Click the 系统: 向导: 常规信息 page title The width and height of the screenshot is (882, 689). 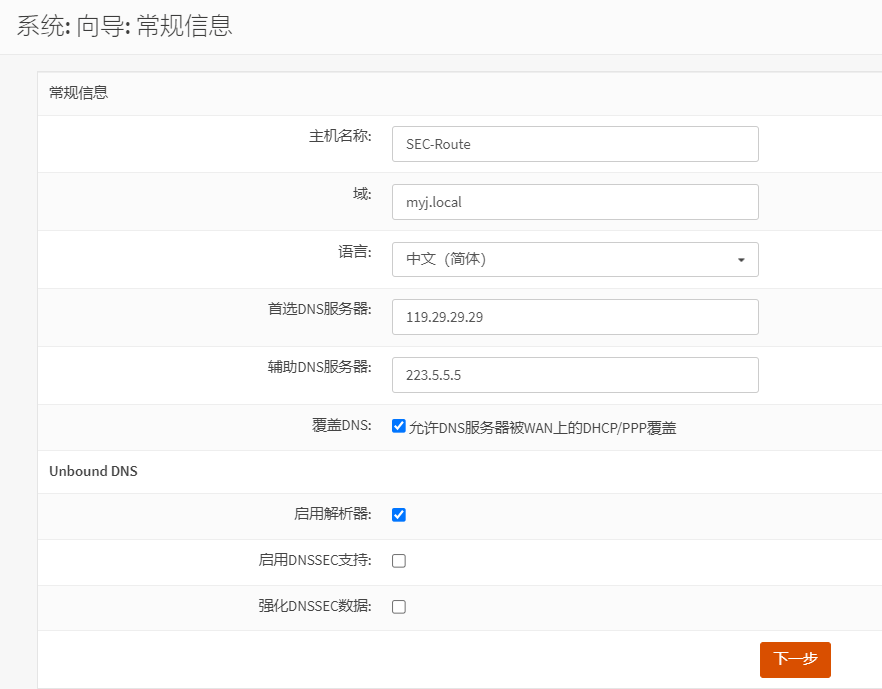(125, 26)
